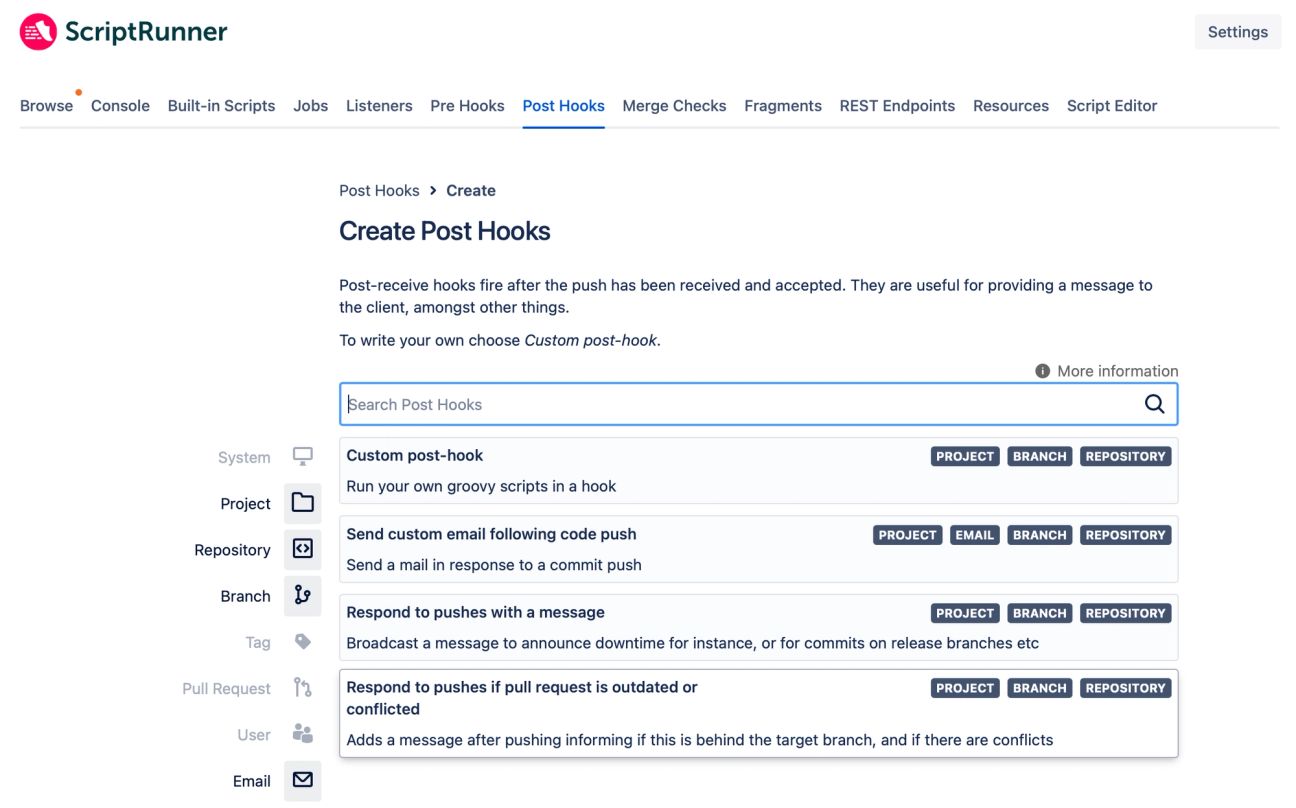Image resolution: width=1296 pixels, height=808 pixels.
Task: Click BRANCH badge on outdated or conflicted hook
Action: [1039, 688]
